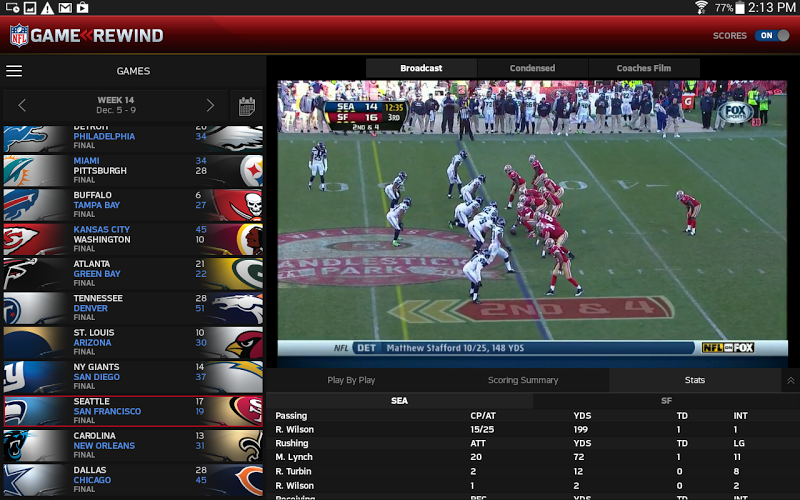
Task: Open Play By Play tab
Action: (x=351, y=380)
